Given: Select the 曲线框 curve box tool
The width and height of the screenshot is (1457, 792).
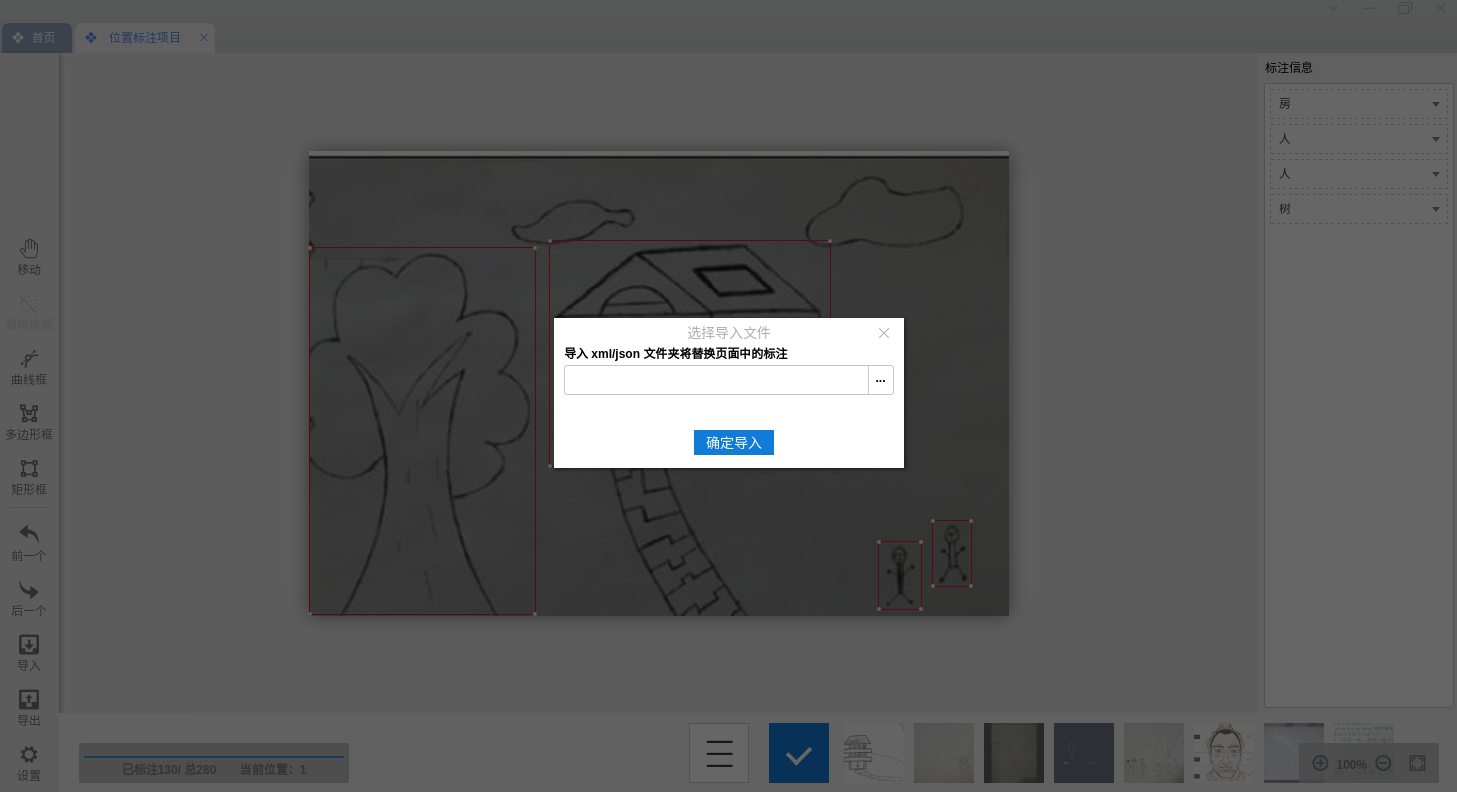Looking at the screenshot, I should (x=29, y=367).
